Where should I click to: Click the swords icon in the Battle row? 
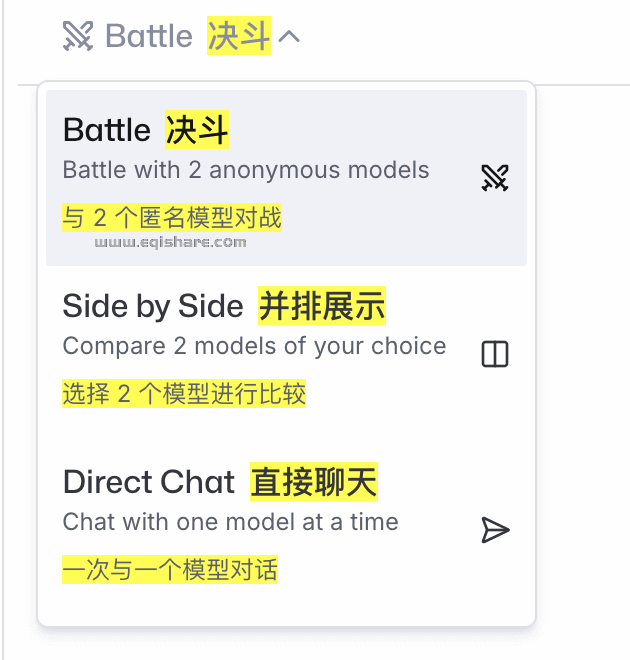click(495, 178)
